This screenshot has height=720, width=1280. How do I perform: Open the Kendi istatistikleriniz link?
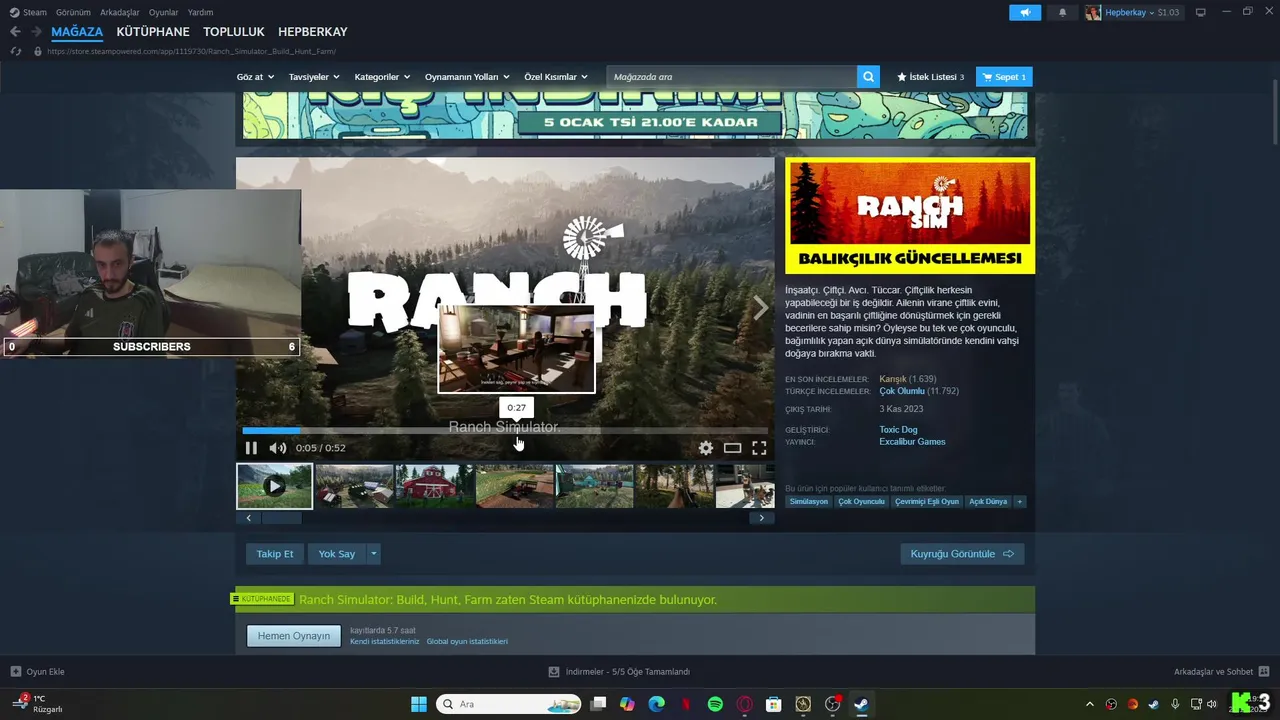[x=385, y=641]
